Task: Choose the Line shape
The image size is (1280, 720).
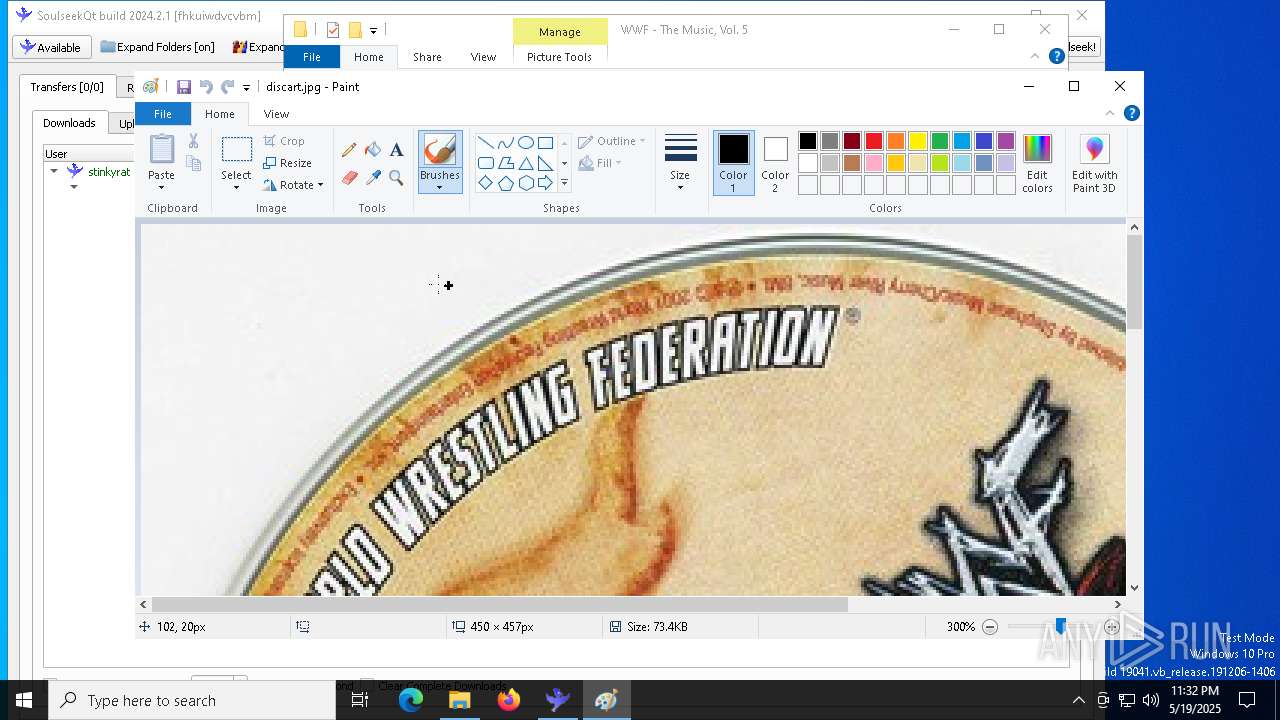Action: click(485, 143)
